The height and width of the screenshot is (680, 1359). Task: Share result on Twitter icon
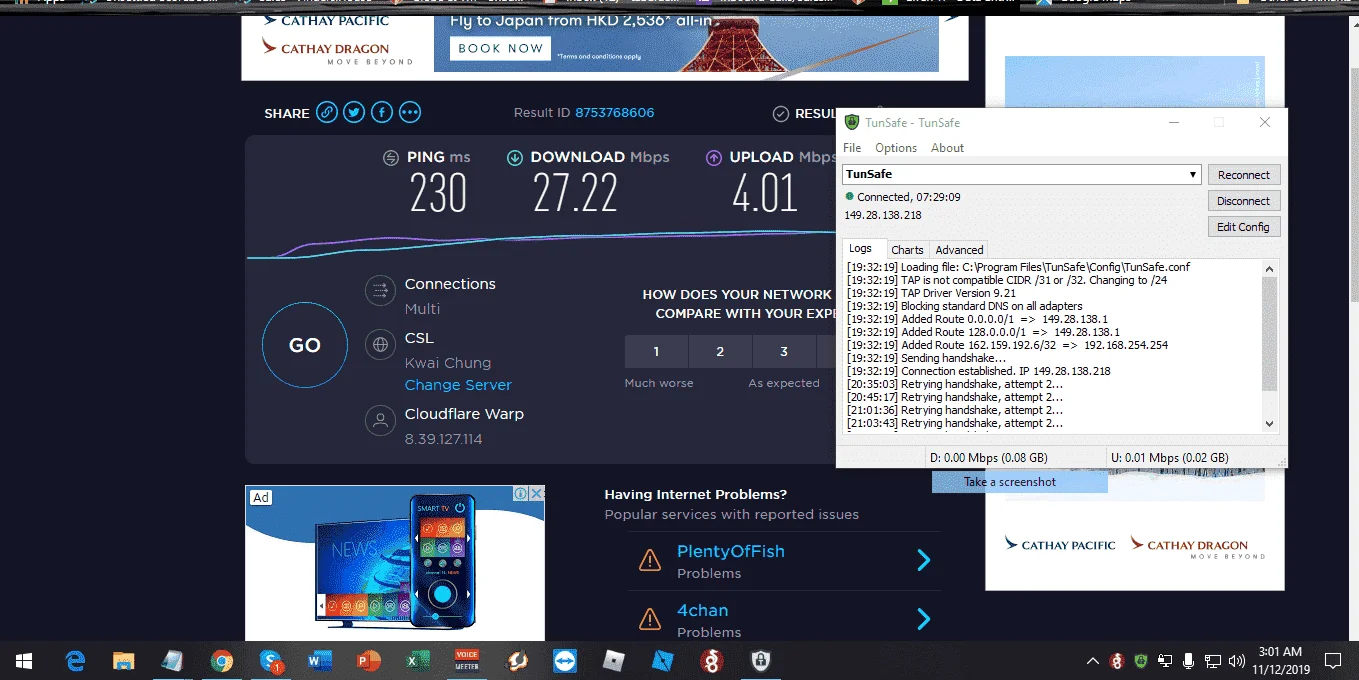coord(354,112)
